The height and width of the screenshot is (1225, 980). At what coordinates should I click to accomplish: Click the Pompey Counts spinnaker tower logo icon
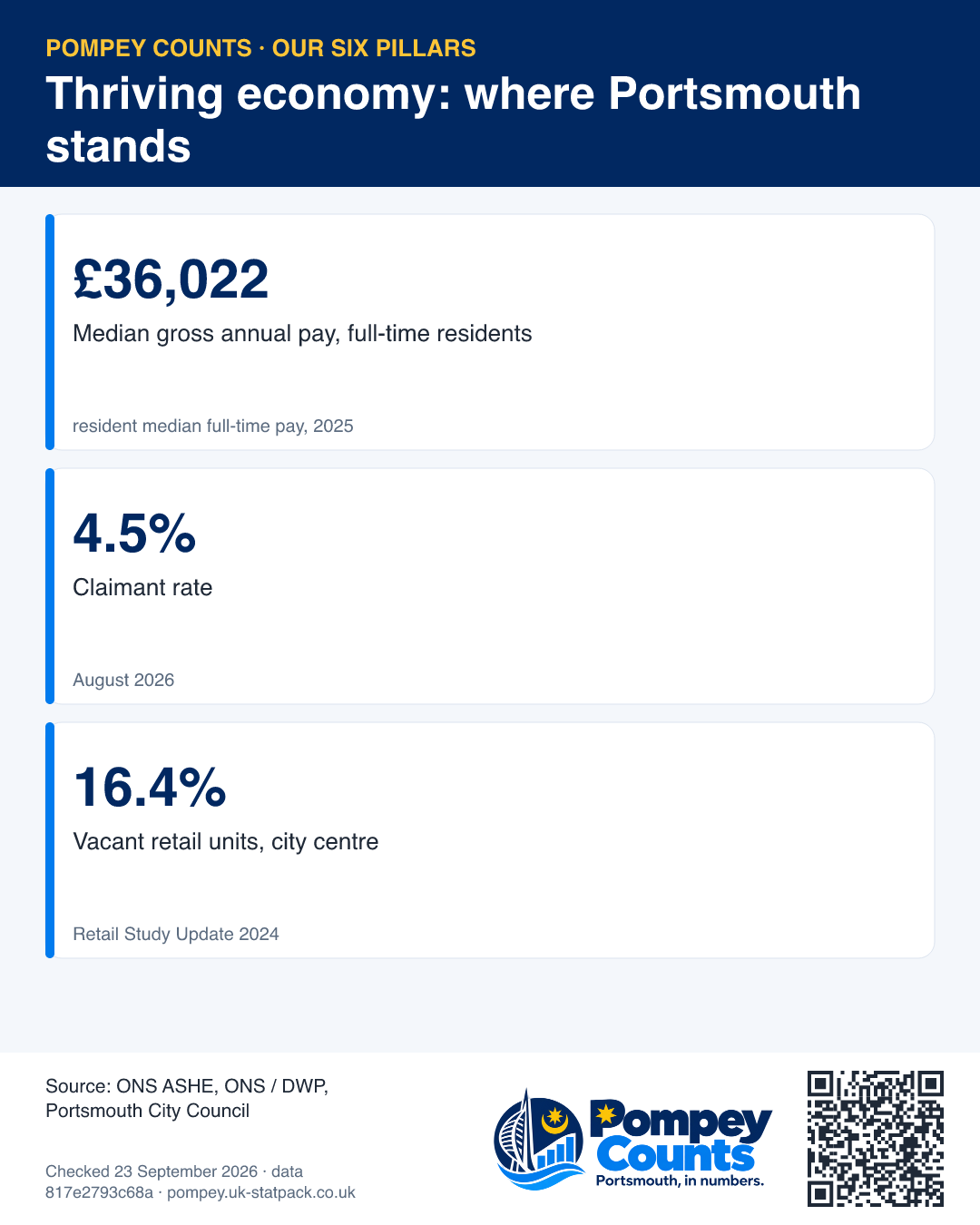coord(539,1140)
